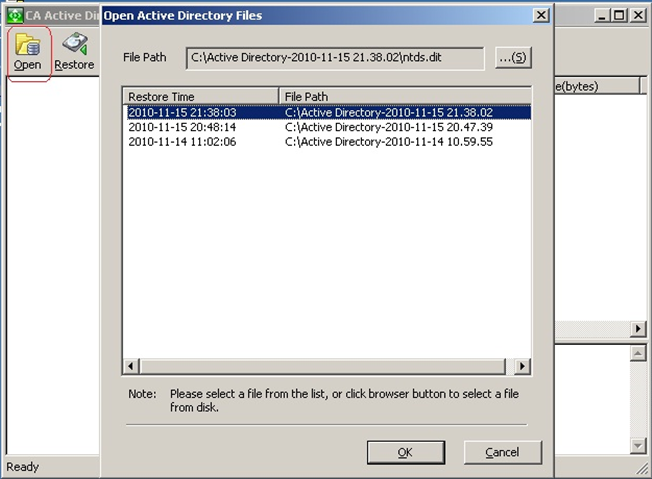Image resolution: width=652 pixels, height=479 pixels.
Task: Click the (bytes) column header in main window
Action: [x=597, y=86]
